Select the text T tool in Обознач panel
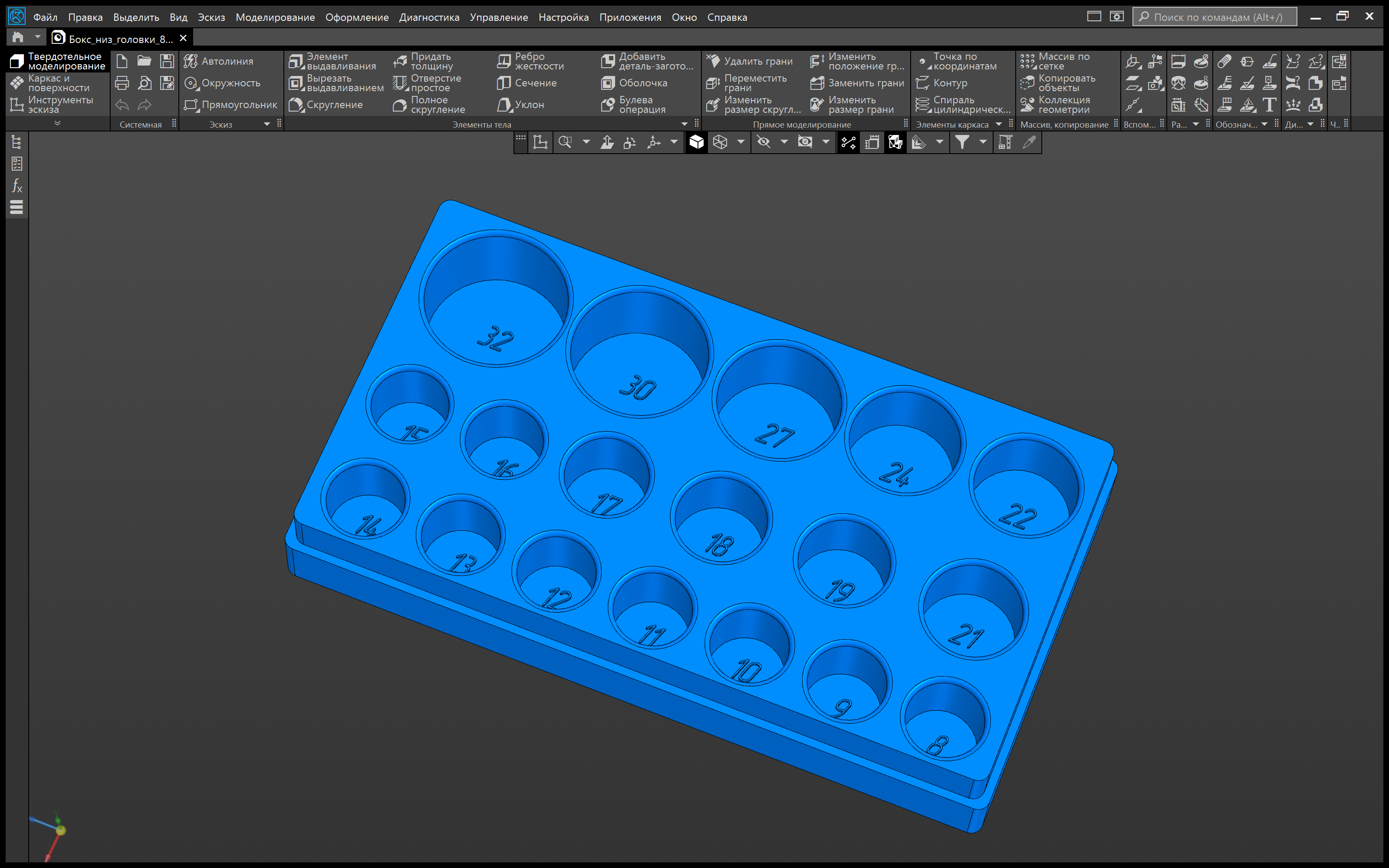Screen dimensions: 1389x868 (1270, 105)
